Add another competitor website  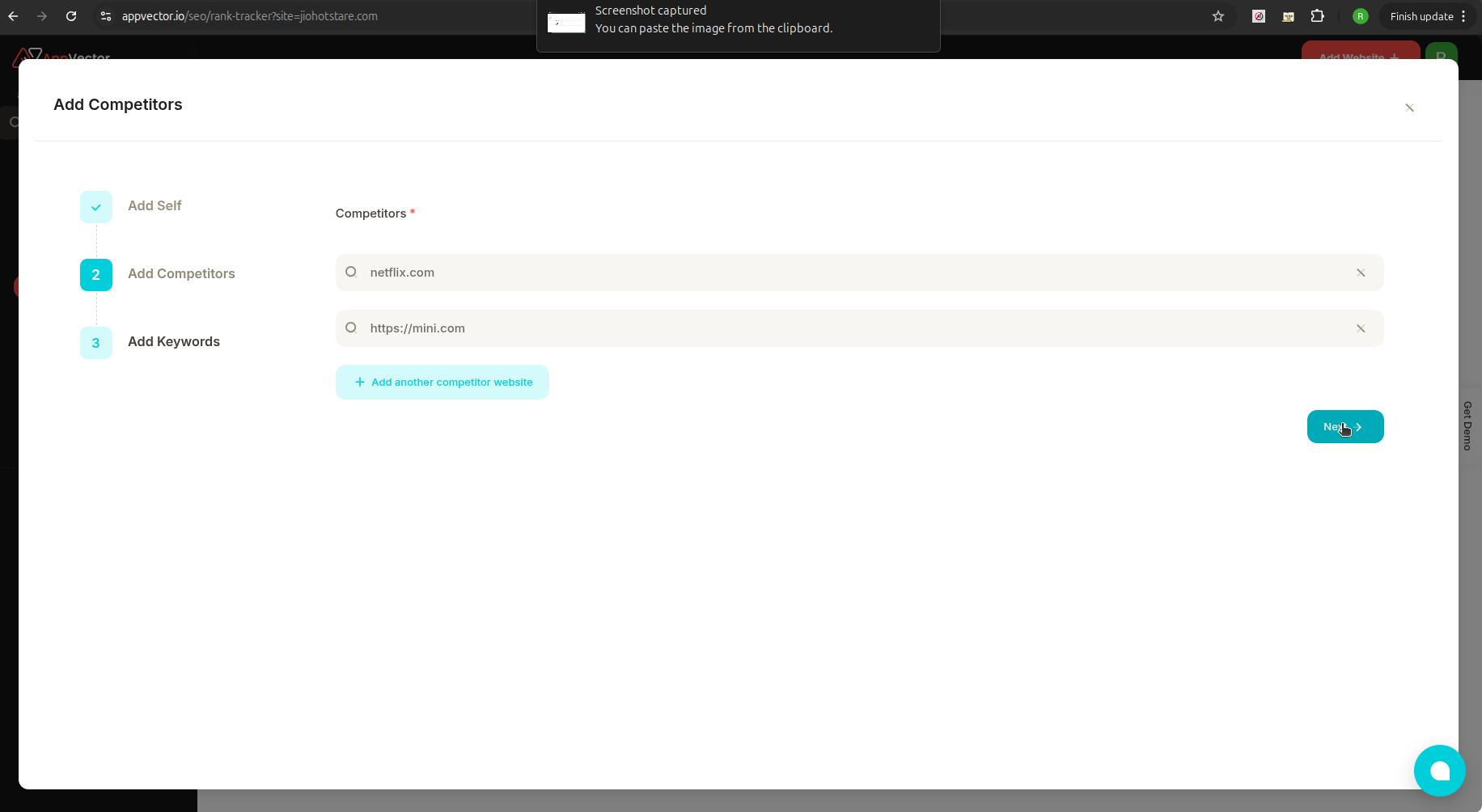[442, 382]
